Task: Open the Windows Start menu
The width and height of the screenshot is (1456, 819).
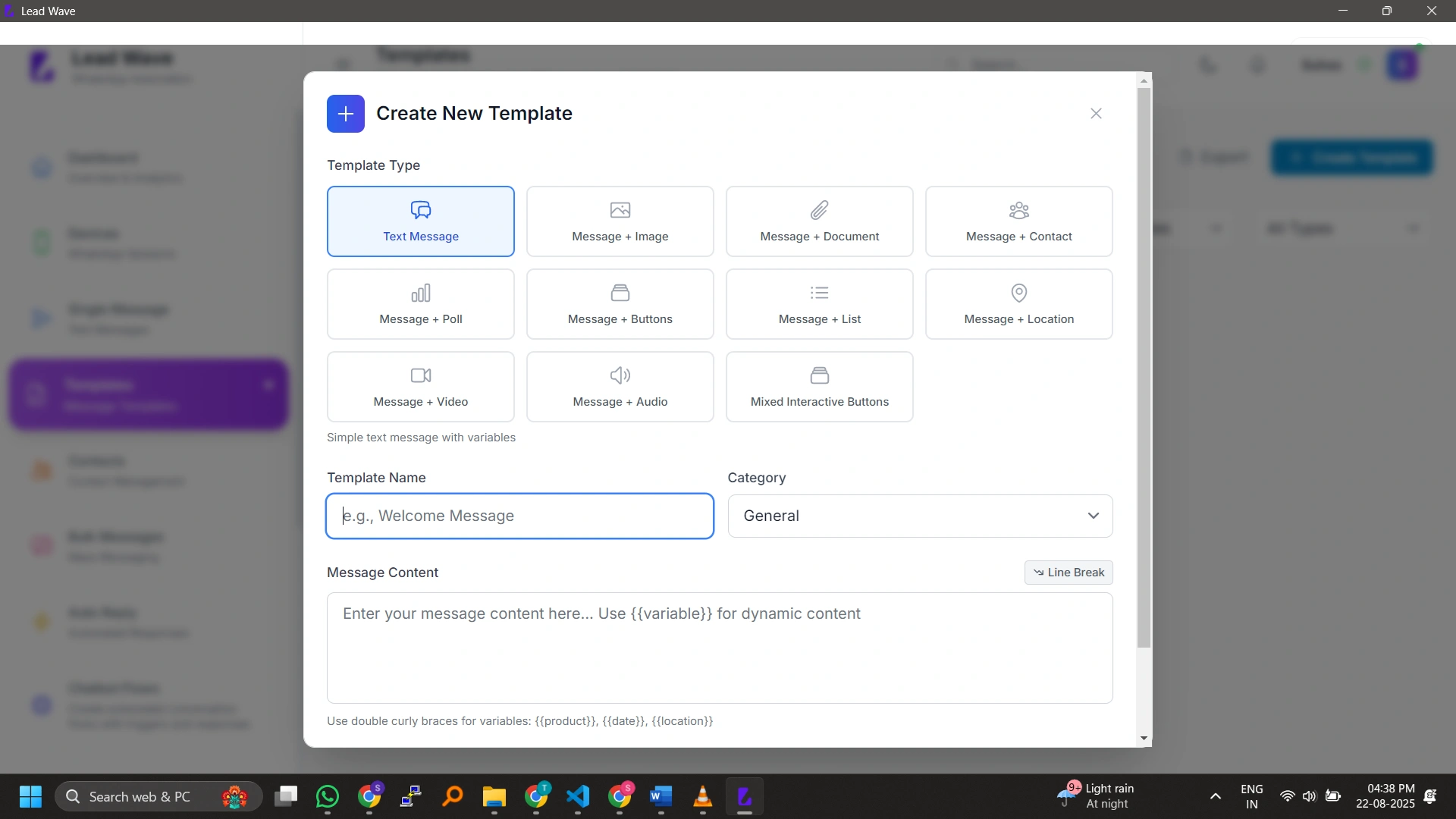Action: tap(30, 797)
